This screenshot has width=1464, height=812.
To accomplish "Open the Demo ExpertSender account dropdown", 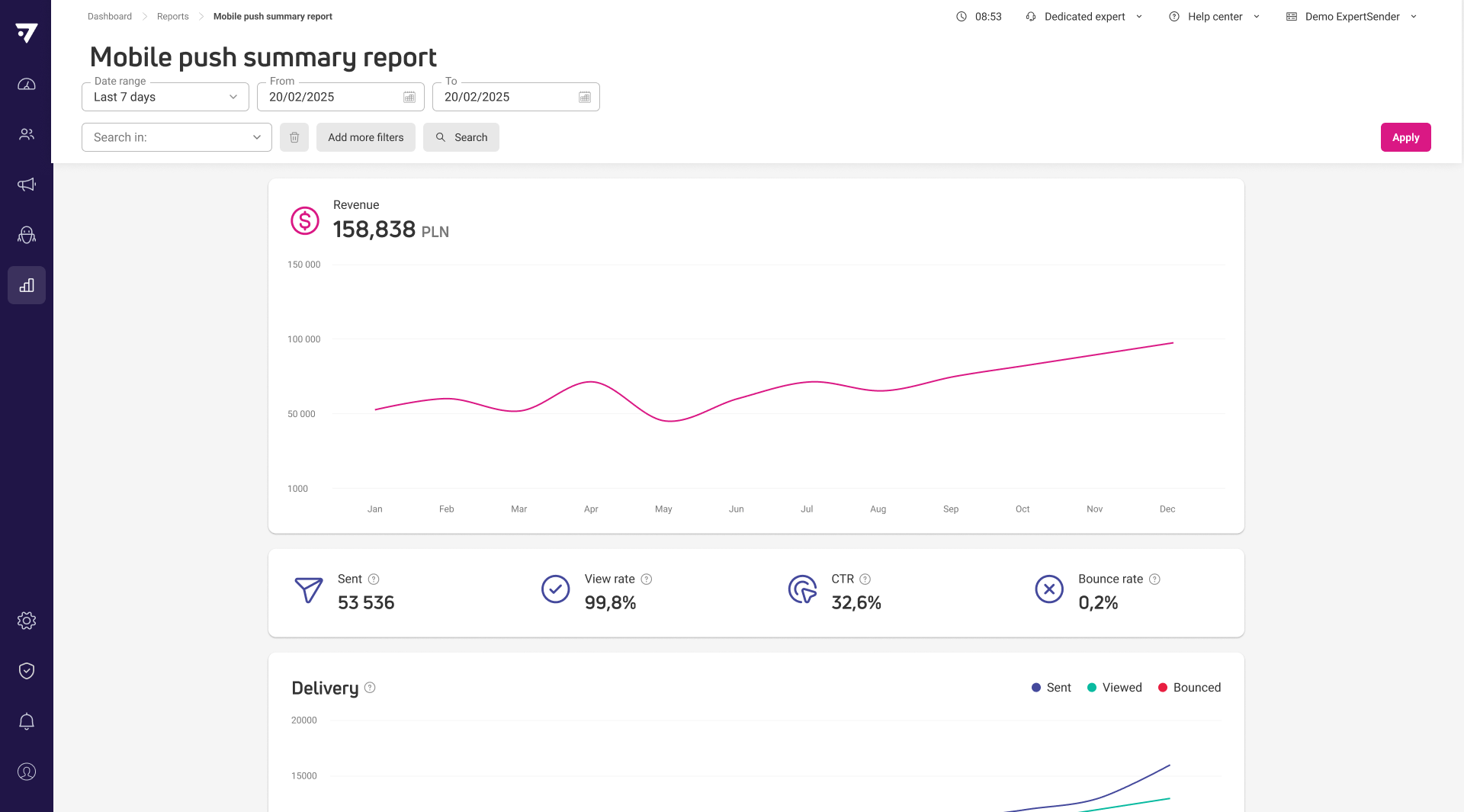I will click(x=1352, y=17).
